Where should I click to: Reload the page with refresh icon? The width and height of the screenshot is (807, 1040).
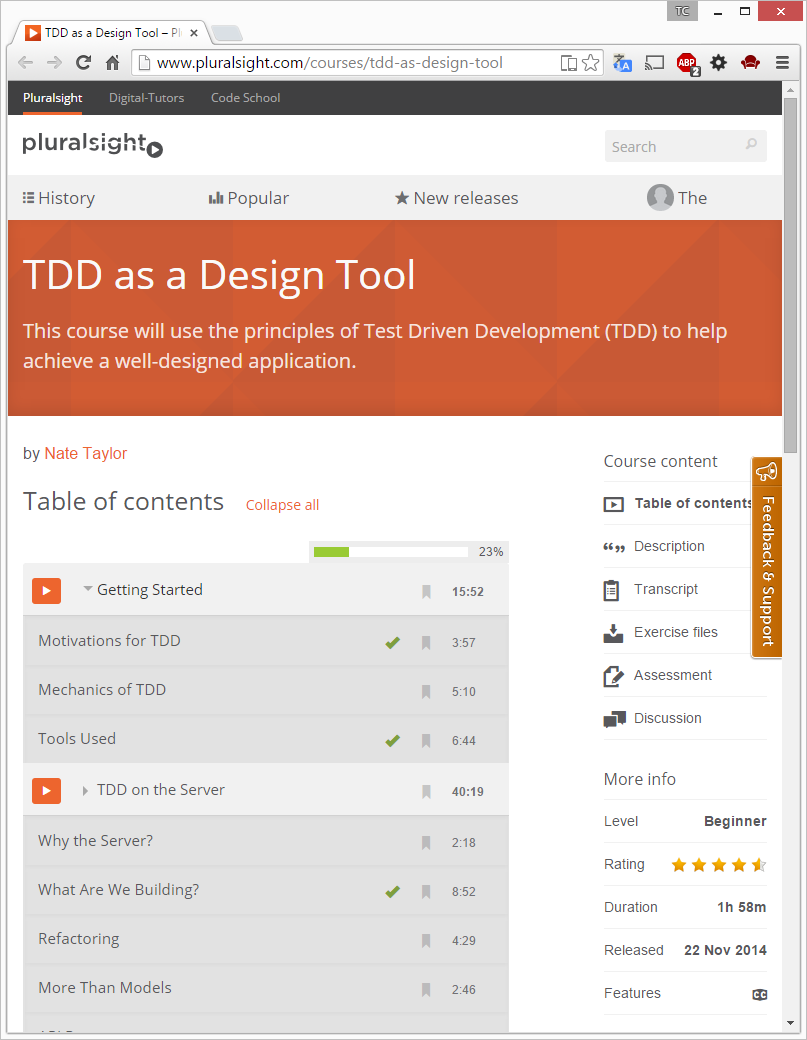[84, 63]
